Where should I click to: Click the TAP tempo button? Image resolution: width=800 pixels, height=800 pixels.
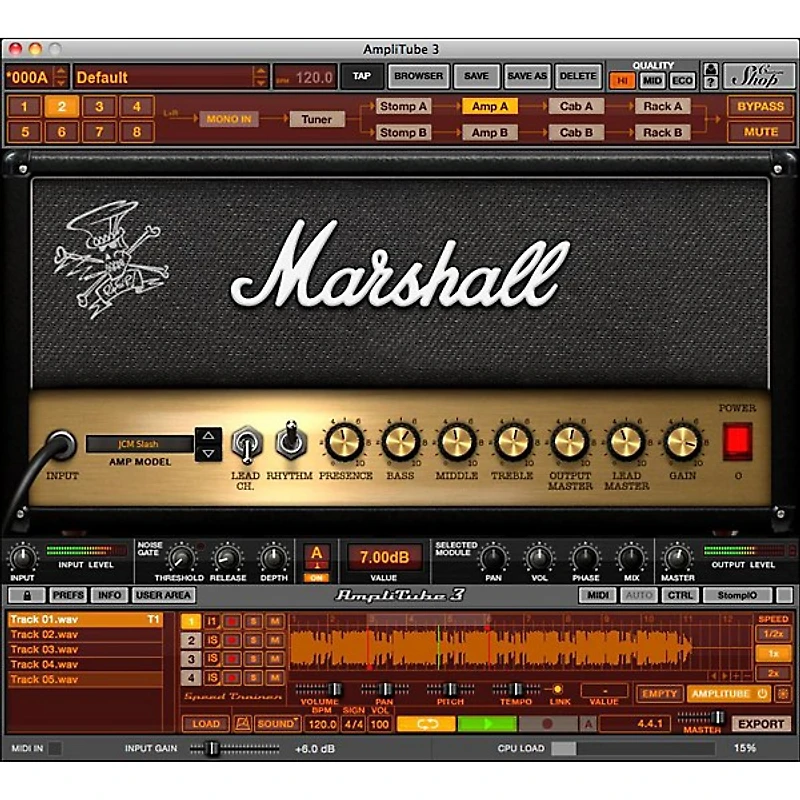click(x=362, y=77)
